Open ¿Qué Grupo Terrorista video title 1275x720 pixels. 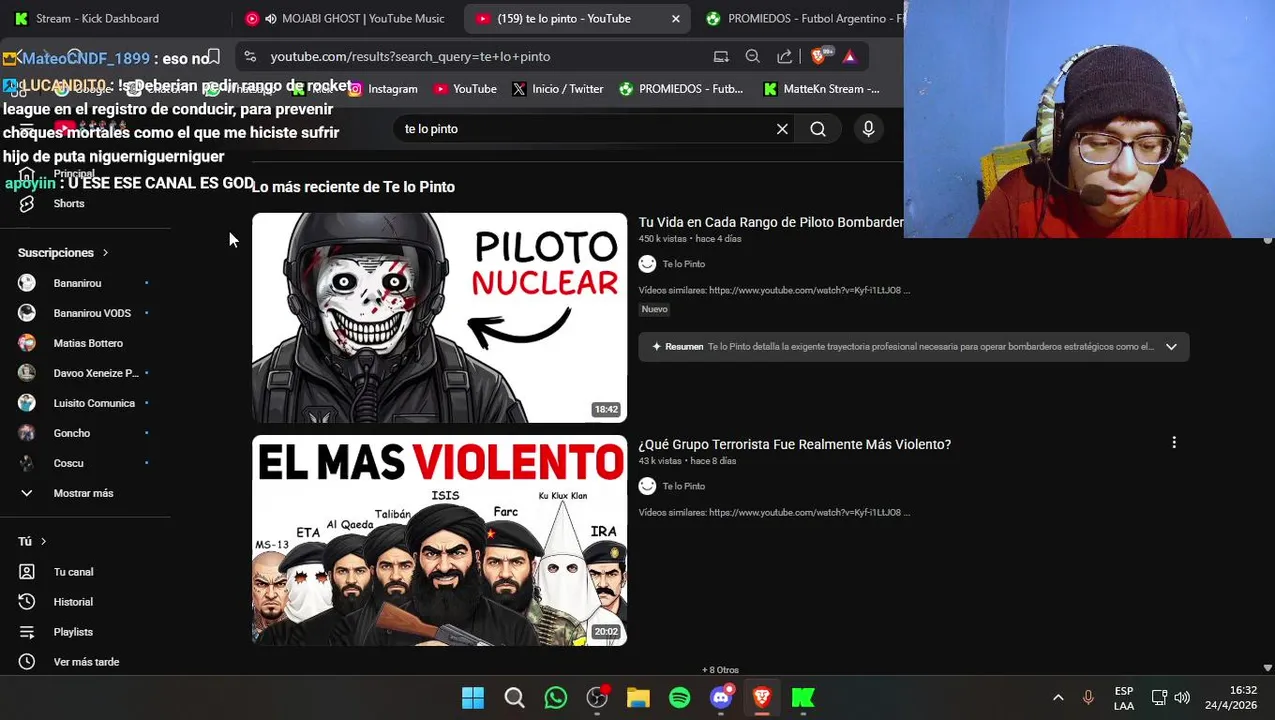point(795,444)
